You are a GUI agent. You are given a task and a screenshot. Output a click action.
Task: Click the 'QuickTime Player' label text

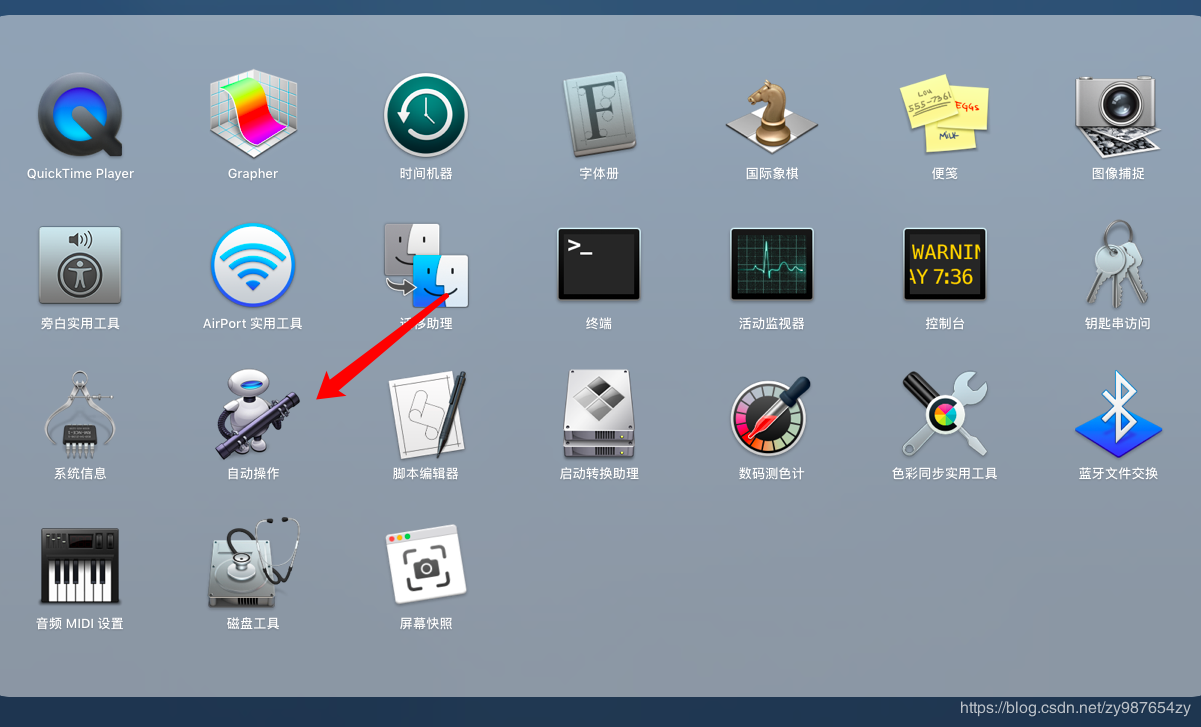pyautogui.click(x=80, y=174)
